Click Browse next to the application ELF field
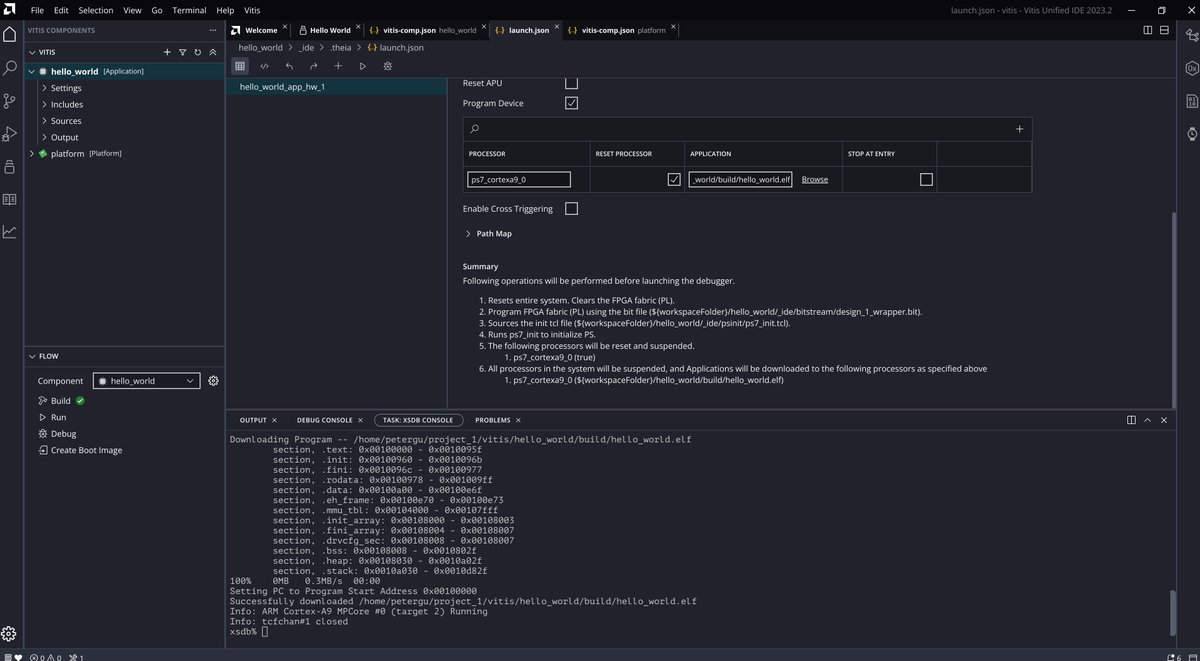1200x661 pixels. tap(814, 179)
